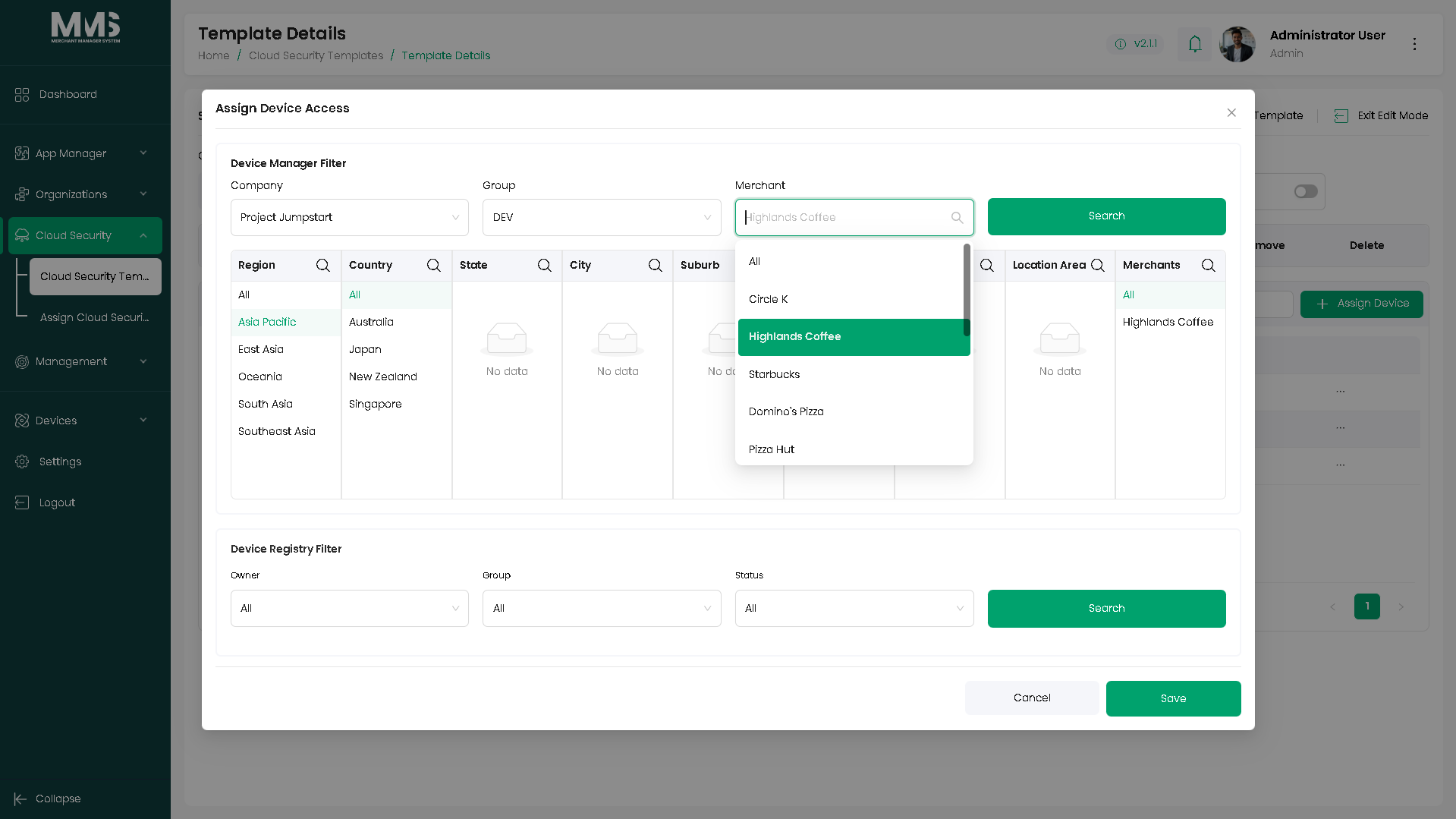Expand the Devices menu chevron

[x=143, y=421]
